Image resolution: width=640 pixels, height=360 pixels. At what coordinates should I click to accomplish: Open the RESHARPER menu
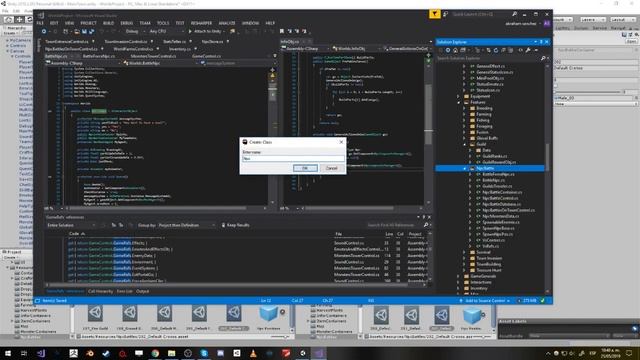201,23
